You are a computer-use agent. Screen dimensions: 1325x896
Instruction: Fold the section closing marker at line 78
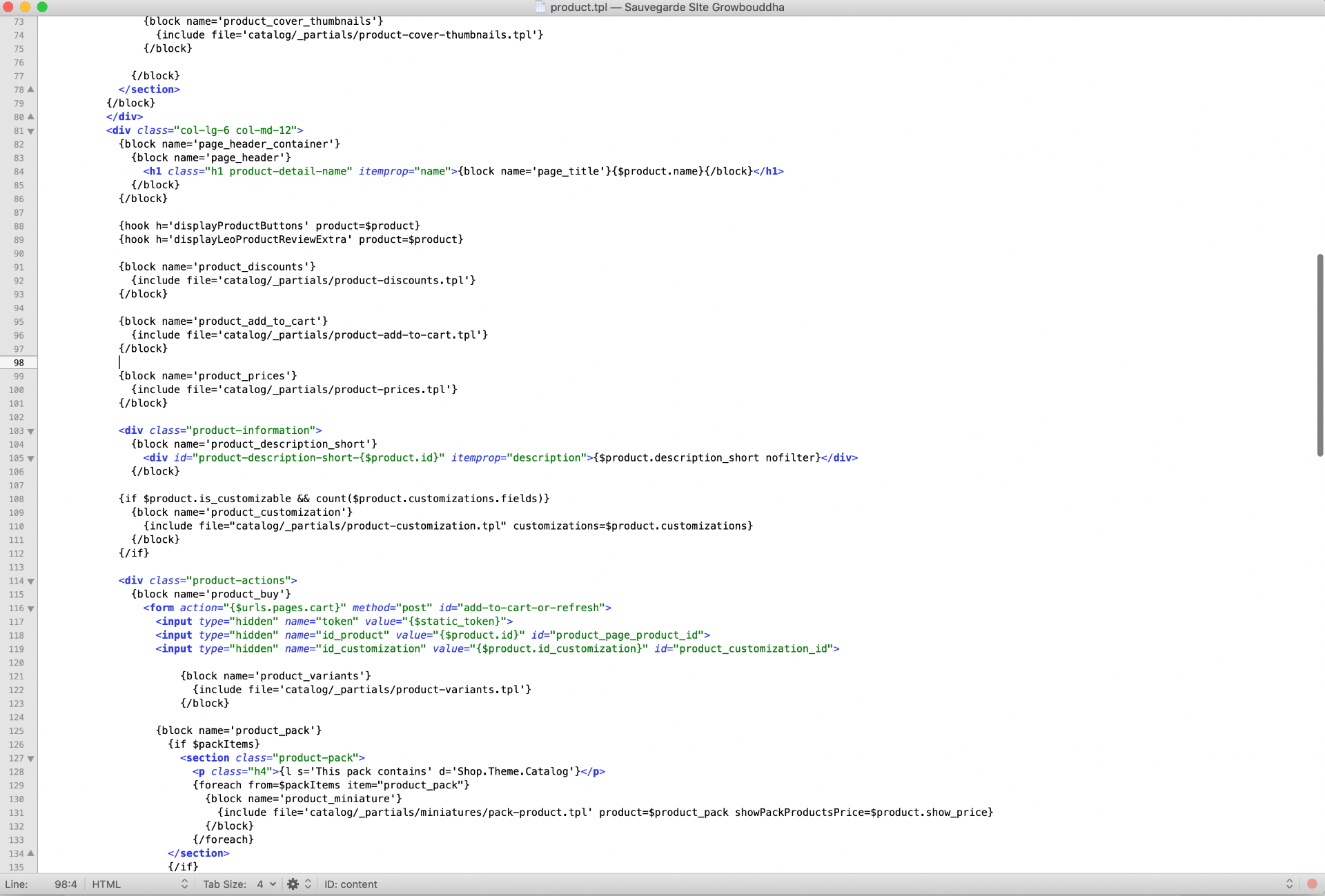point(30,90)
